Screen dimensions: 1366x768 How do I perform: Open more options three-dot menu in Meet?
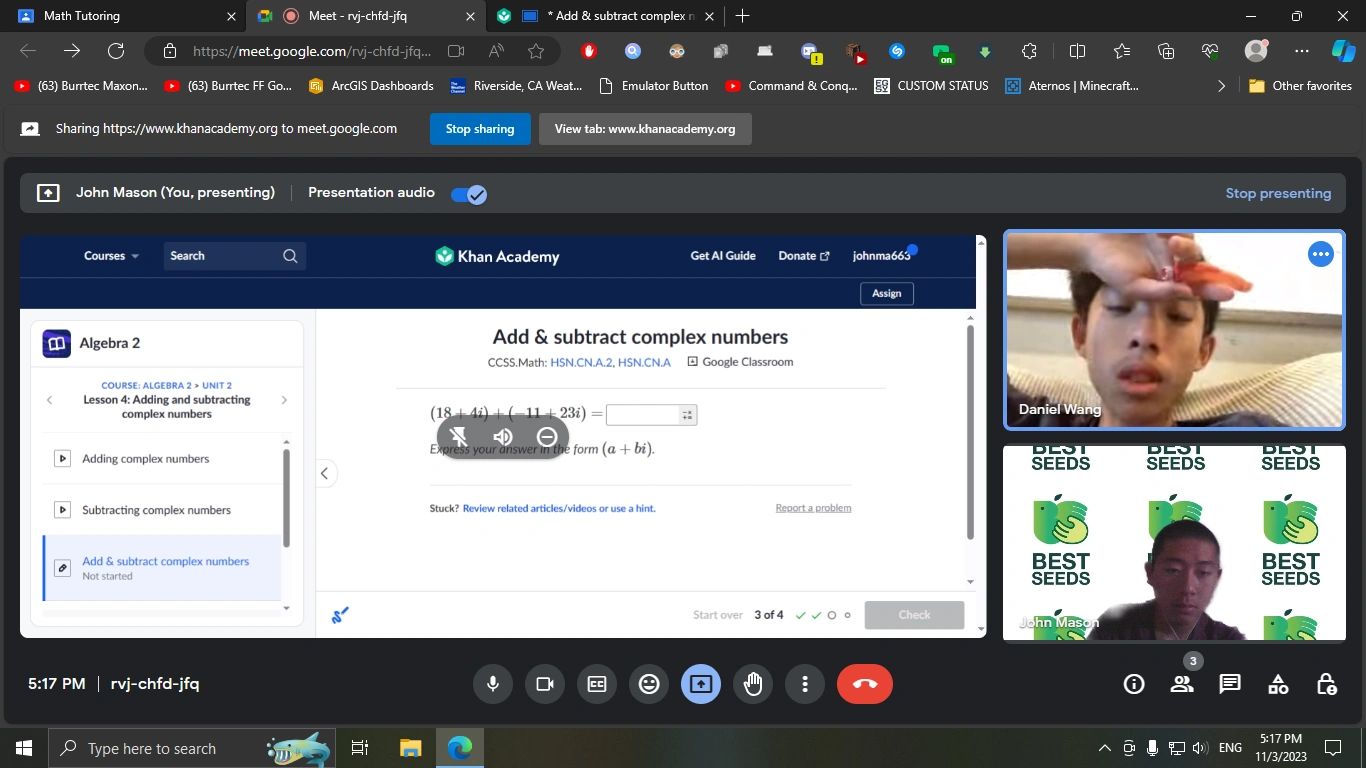[805, 684]
